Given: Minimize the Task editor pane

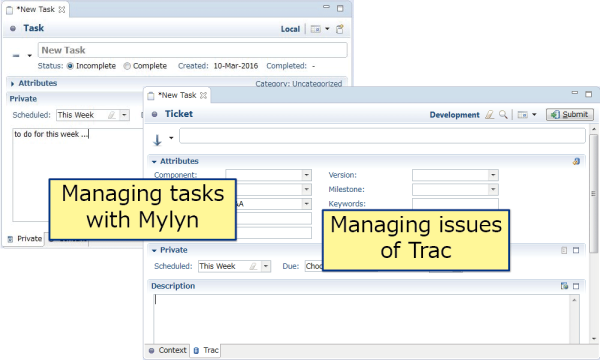Looking at the screenshot, I should 326,7.
